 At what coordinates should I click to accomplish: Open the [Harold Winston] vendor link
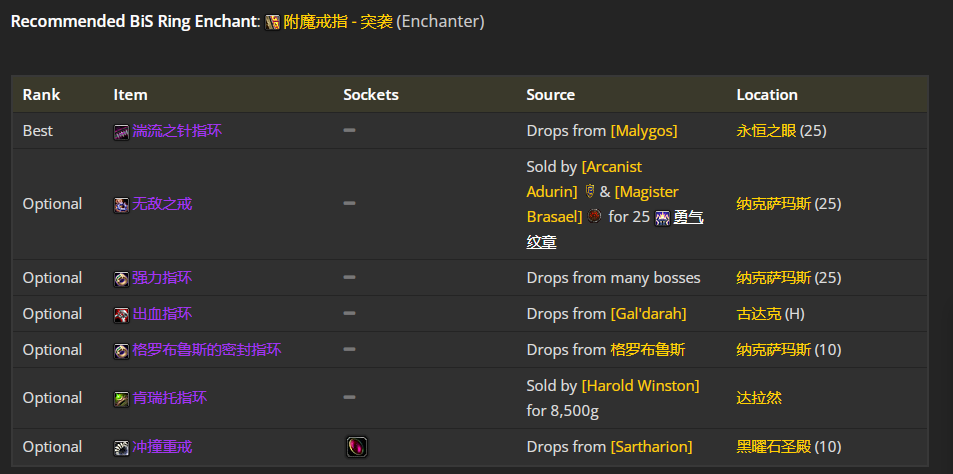coord(641,385)
